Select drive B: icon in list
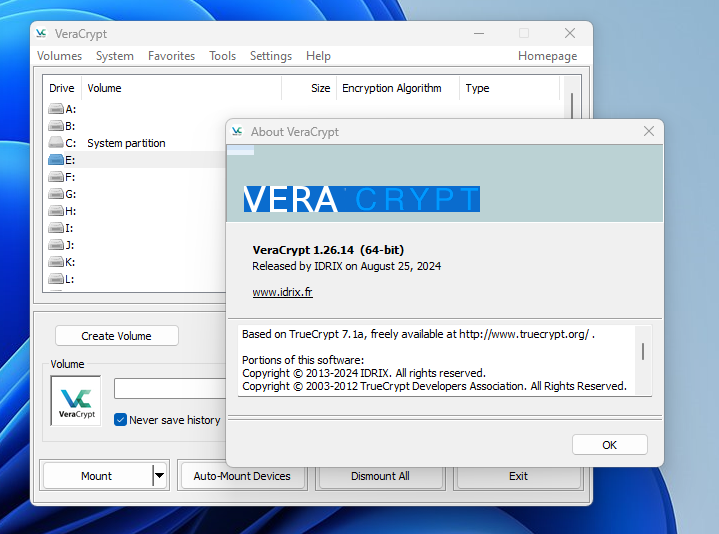The height and width of the screenshot is (534, 719). (x=56, y=126)
